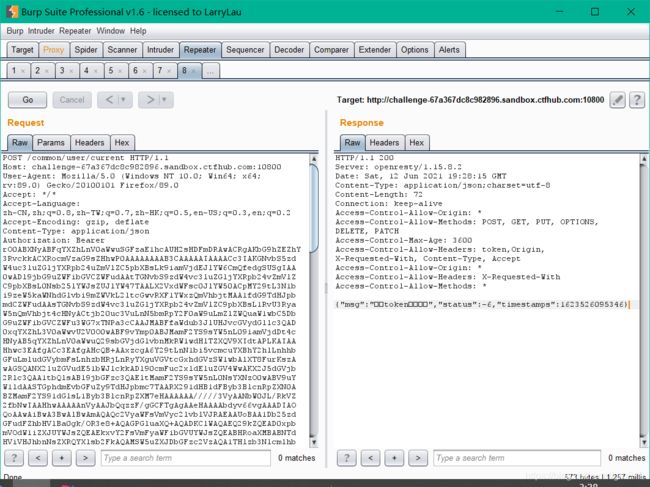Click 'POST /common/user/current HTTP/1.1' line
650x487 pixels.
click(x=85, y=158)
